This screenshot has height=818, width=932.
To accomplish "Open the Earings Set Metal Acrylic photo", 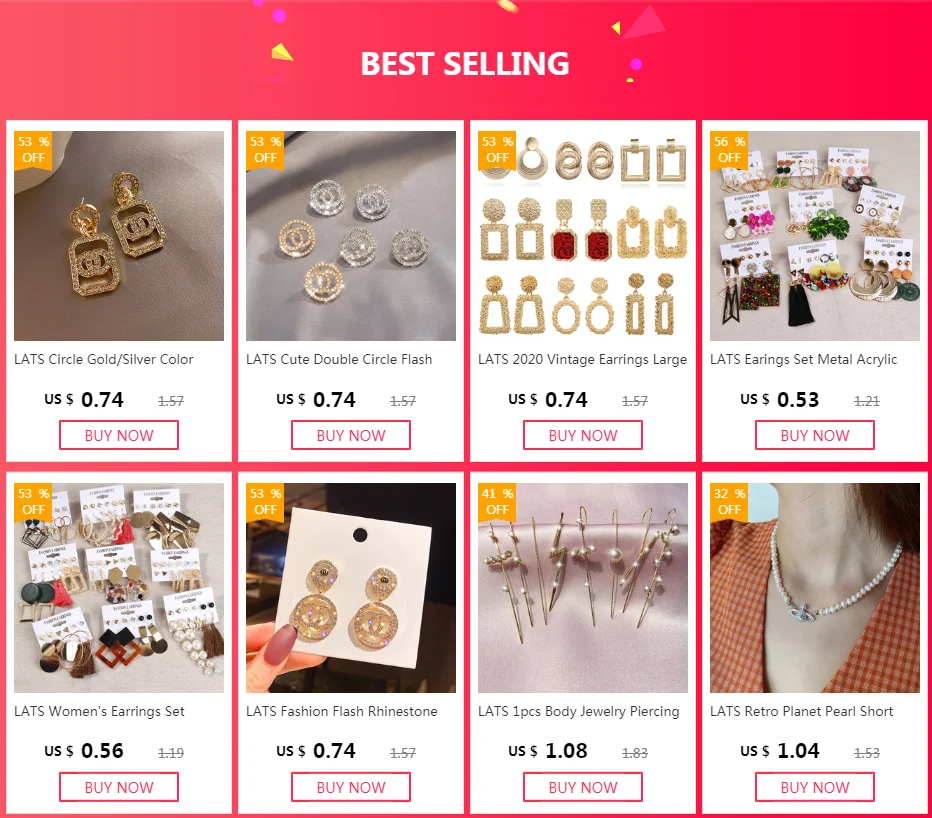I will click(815, 236).
